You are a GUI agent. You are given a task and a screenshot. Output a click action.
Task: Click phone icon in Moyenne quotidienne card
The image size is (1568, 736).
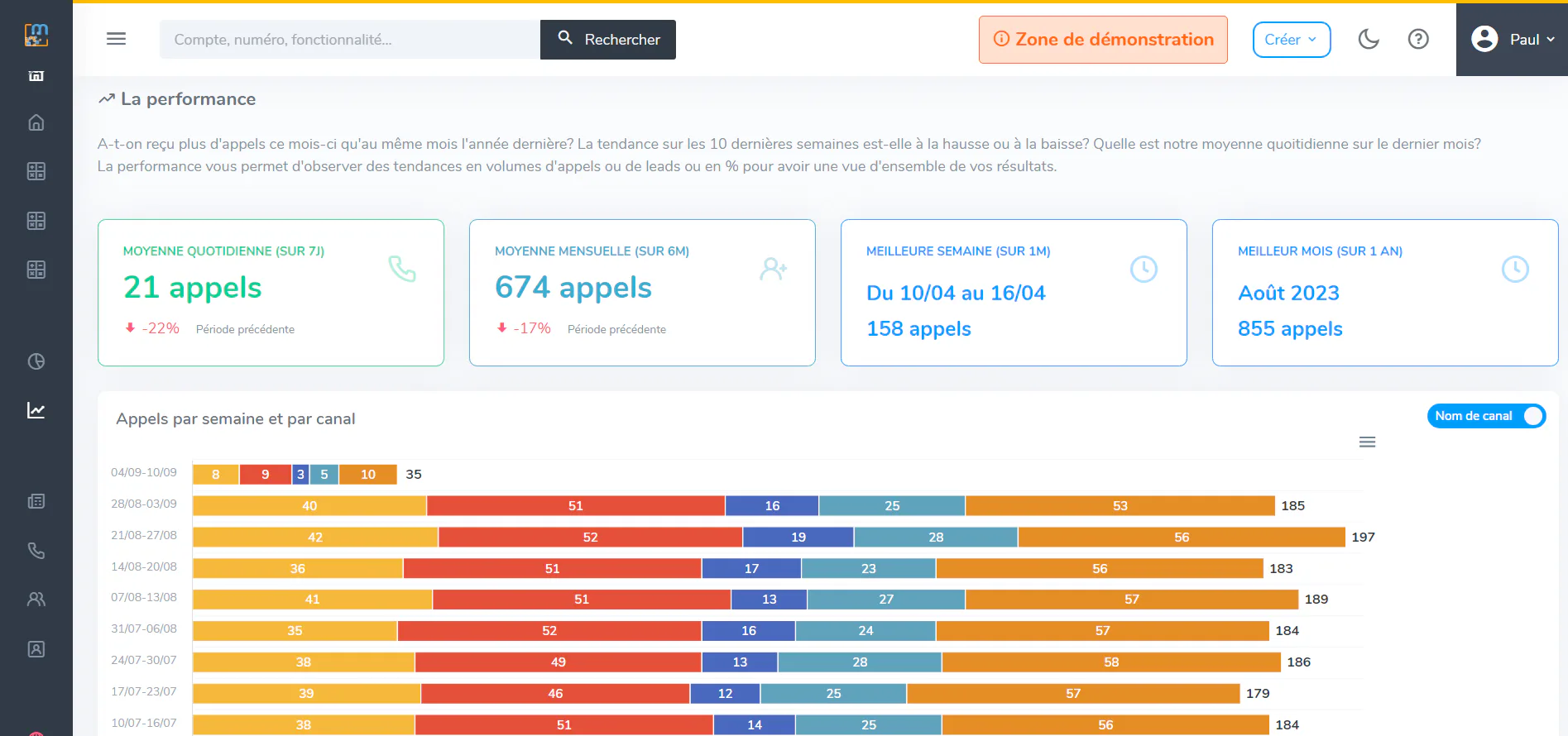[402, 269]
